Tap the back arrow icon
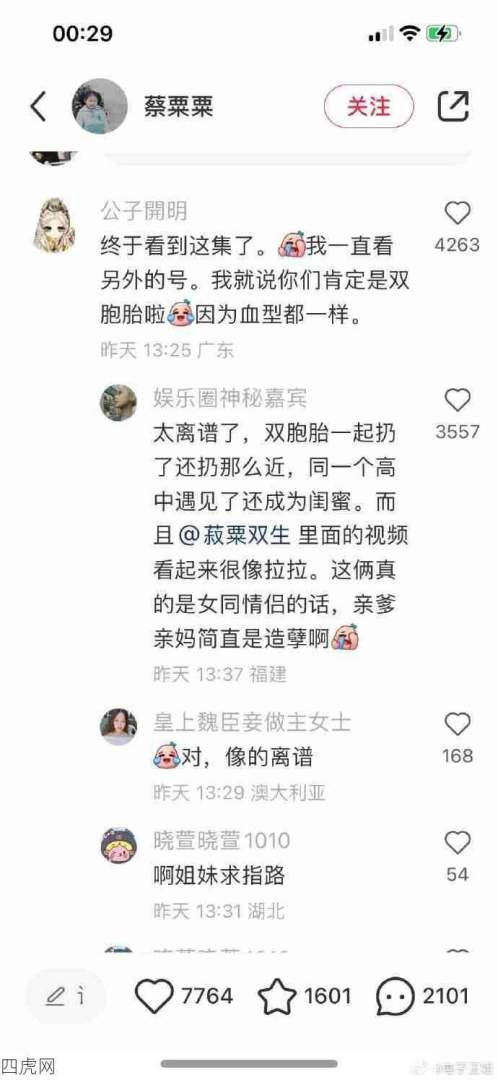Viewport: 498px width, 1080px height. [39, 106]
